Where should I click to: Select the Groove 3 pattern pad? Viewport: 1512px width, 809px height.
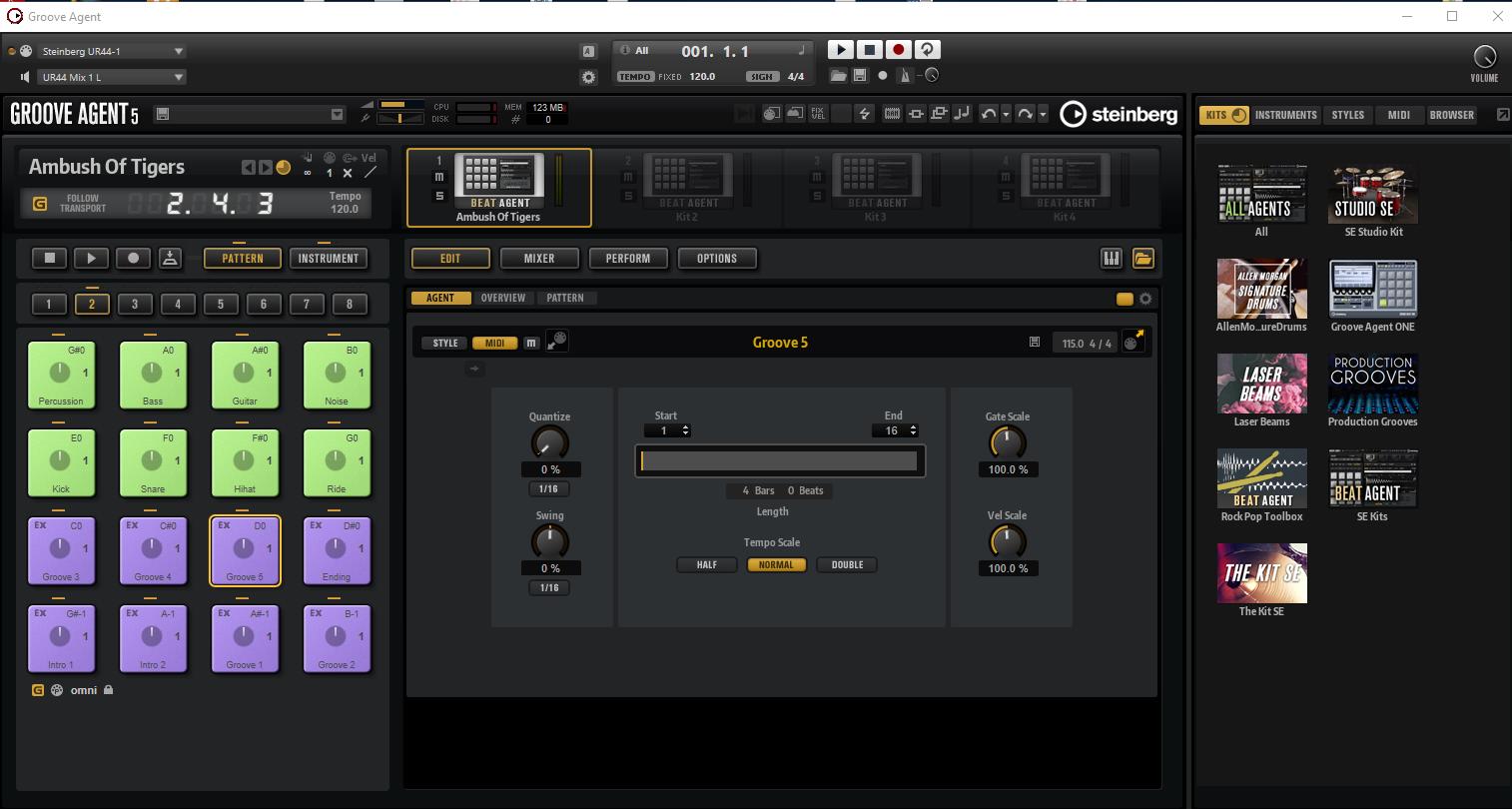(x=61, y=550)
